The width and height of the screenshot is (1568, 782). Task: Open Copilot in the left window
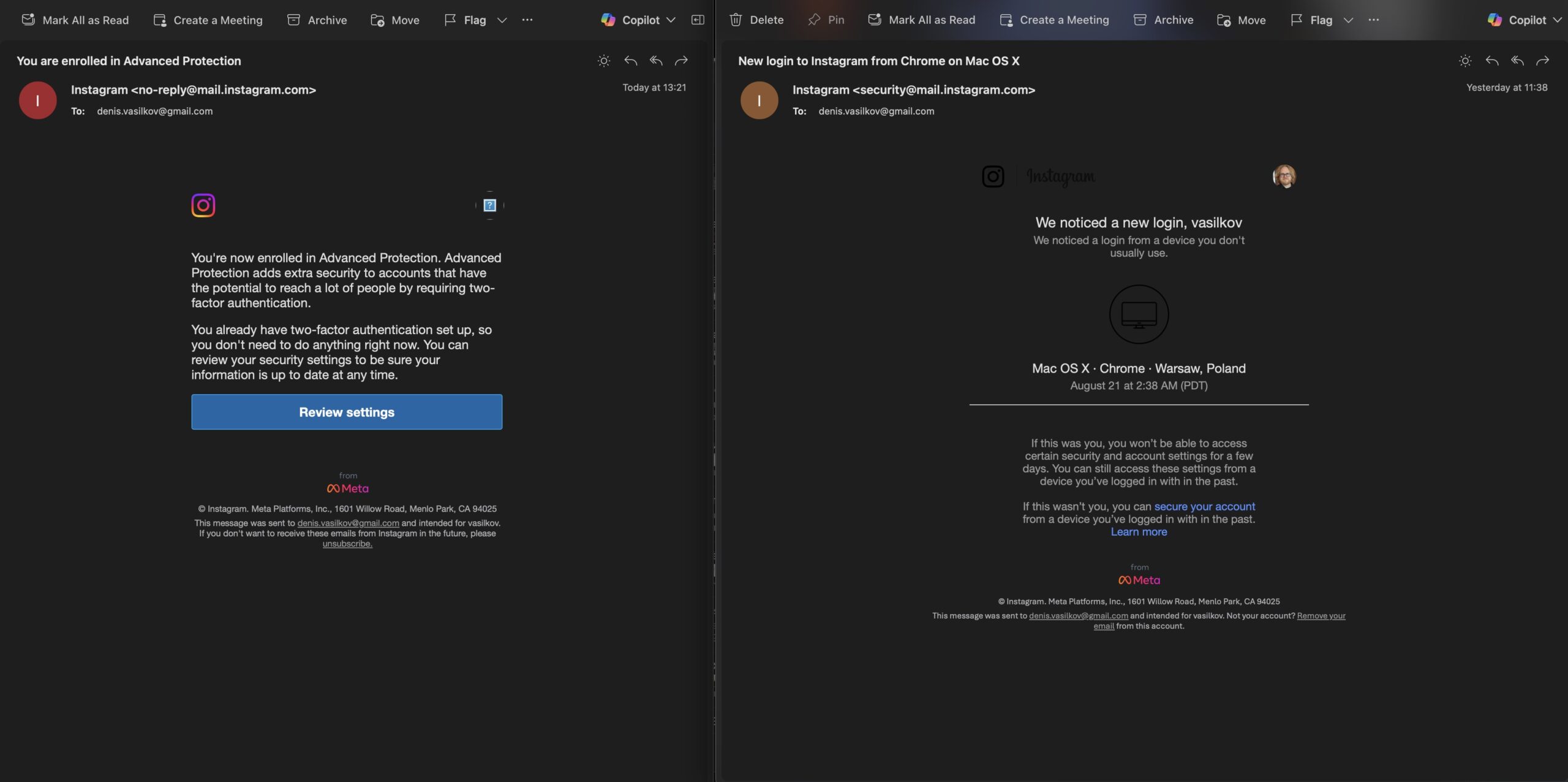[x=630, y=20]
